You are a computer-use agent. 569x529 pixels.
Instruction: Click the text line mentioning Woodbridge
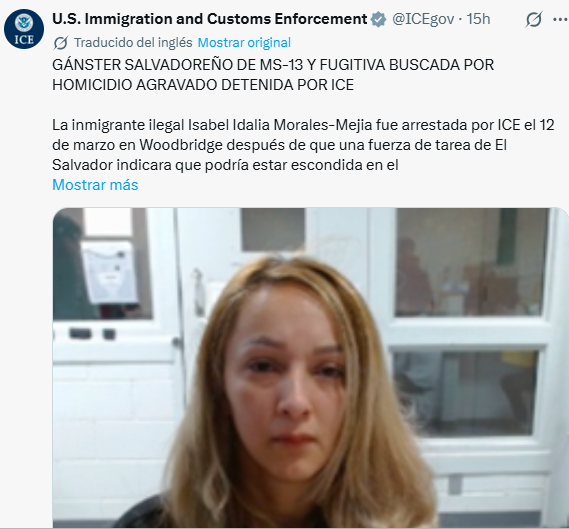point(279,145)
